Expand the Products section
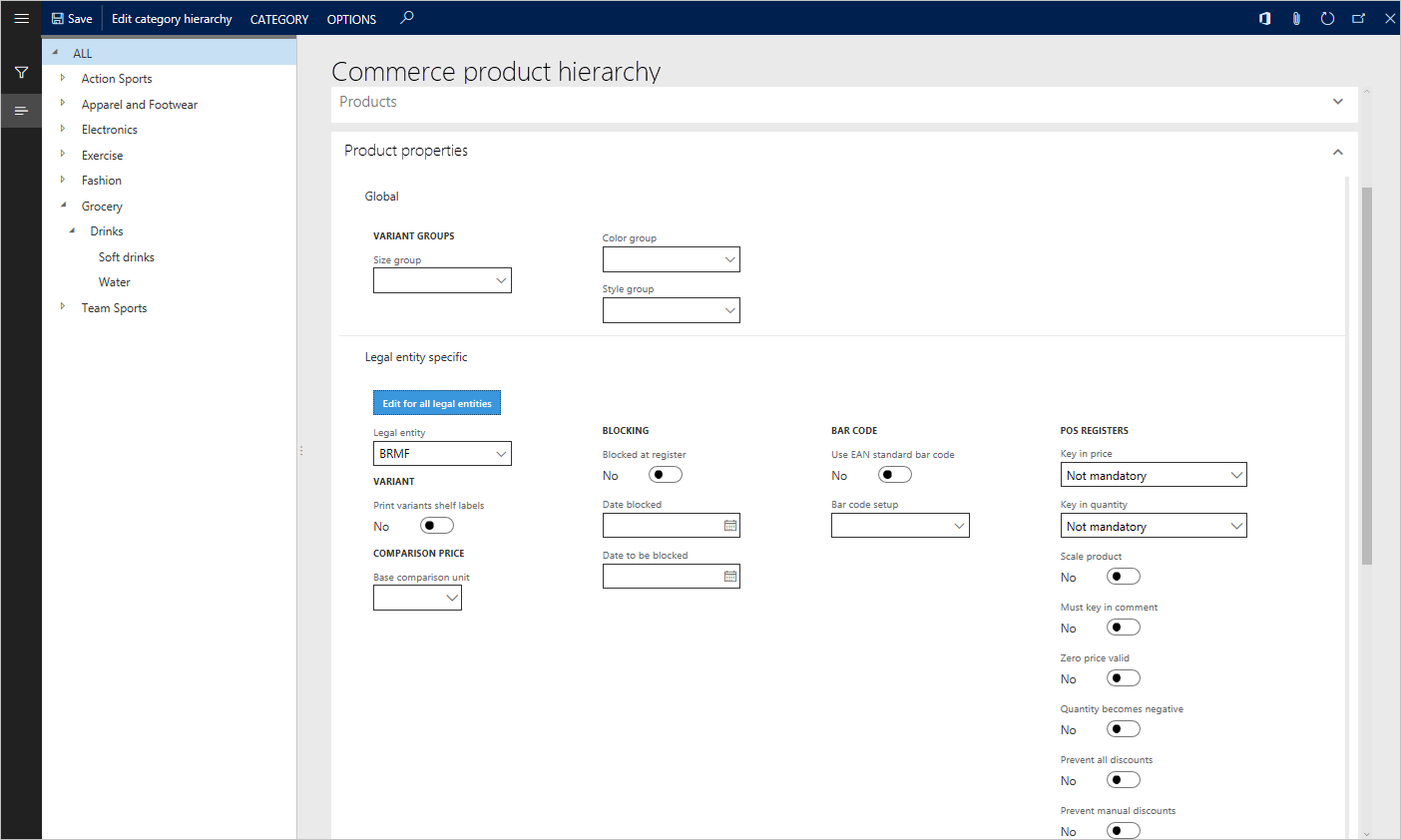1401x840 pixels. pyautogui.click(x=1337, y=101)
